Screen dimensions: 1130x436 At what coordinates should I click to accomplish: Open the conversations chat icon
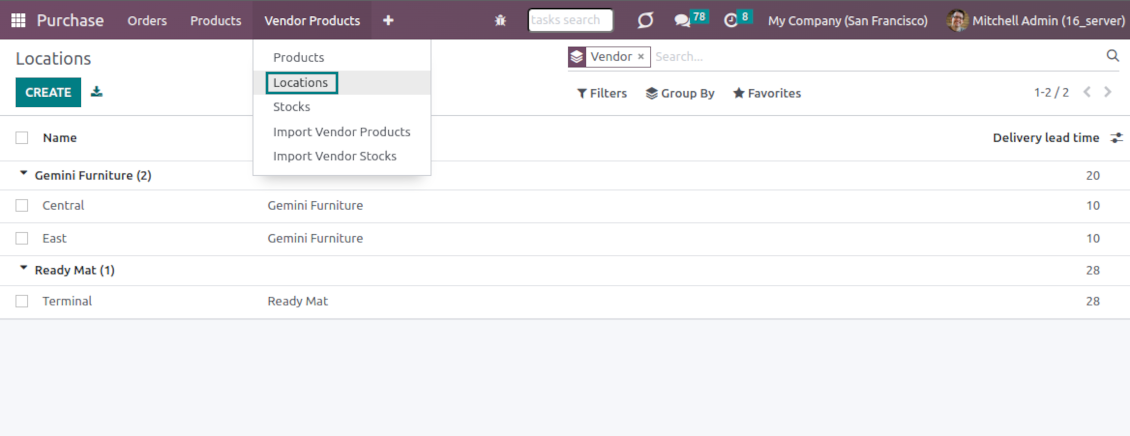682,20
